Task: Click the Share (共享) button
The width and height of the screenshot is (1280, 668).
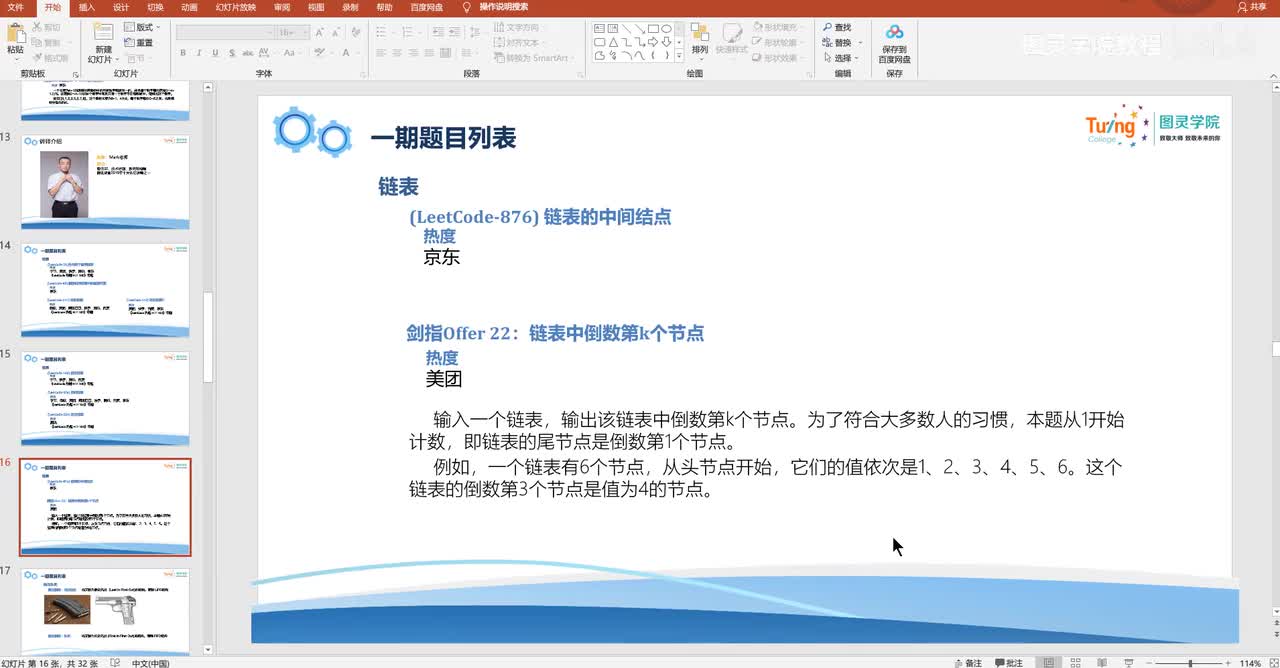Action: click(1251, 7)
